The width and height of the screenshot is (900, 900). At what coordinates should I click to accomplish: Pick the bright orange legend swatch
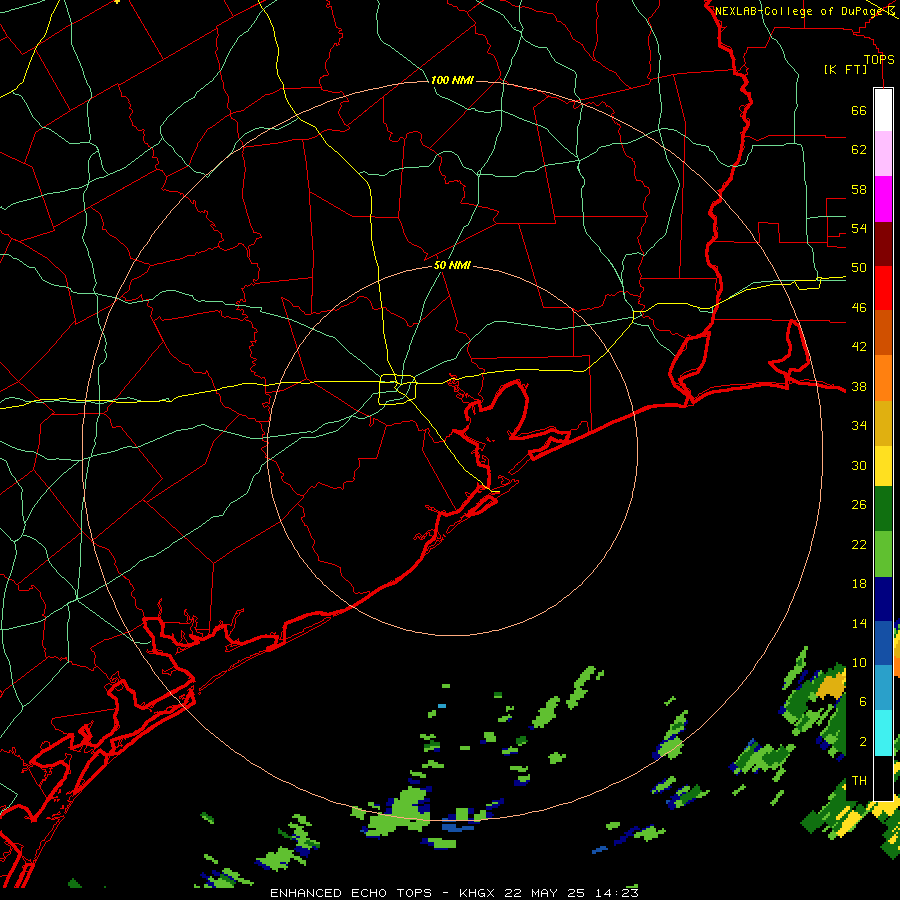tap(883, 378)
